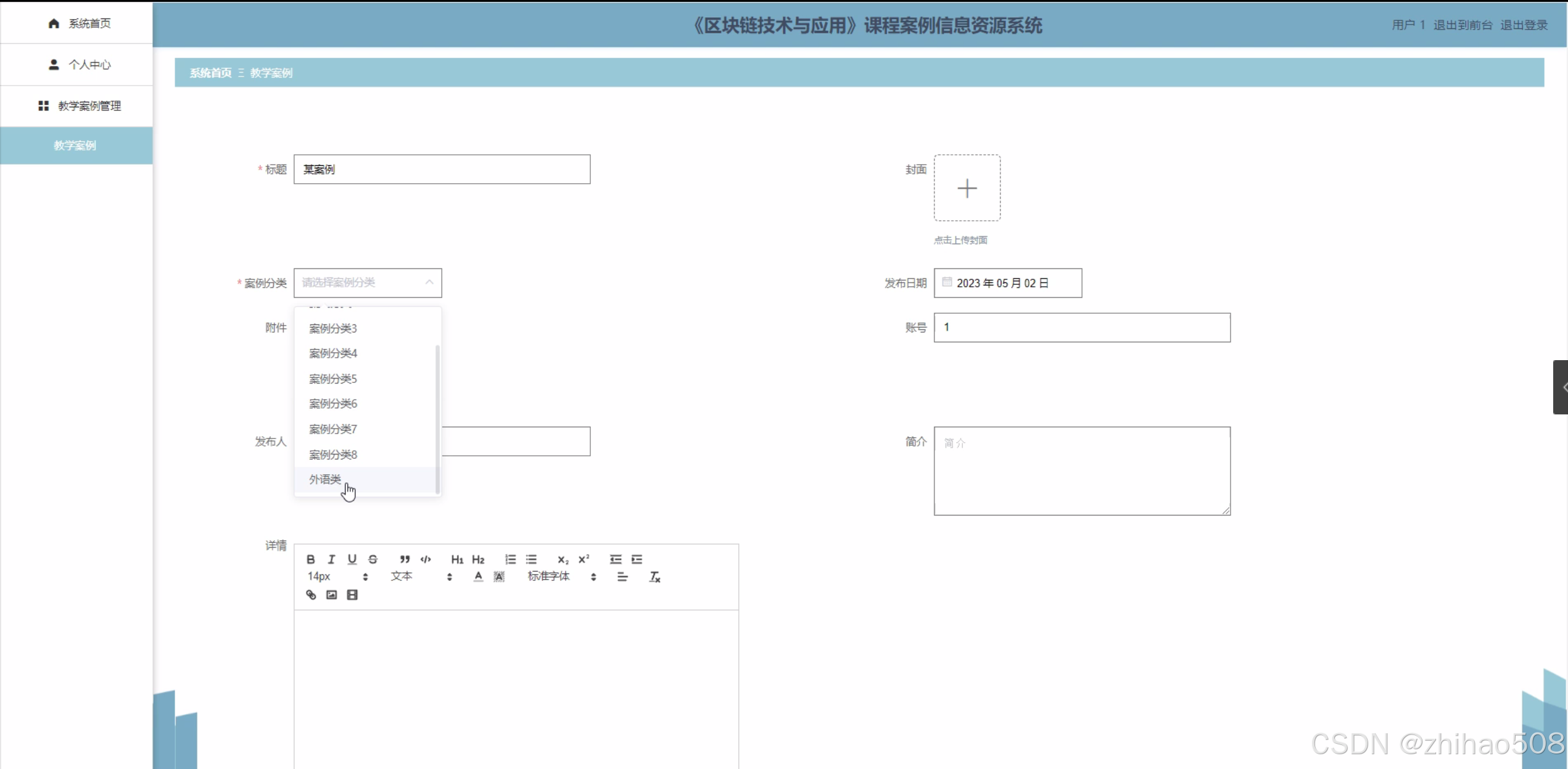Viewport: 1568px width, 769px height.
Task: Expand 教学案例管理 sidebar menu
Action: pos(76,105)
